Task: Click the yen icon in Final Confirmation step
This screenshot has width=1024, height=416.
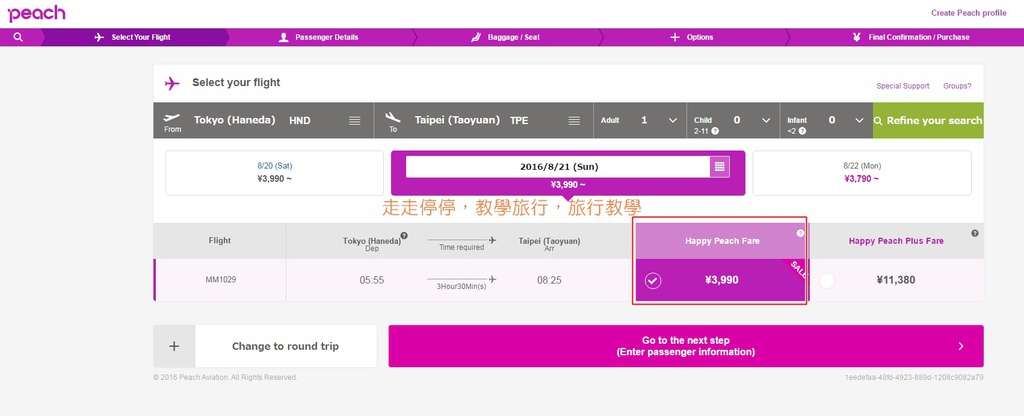Action: pyautogui.click(x=856, y=37)
